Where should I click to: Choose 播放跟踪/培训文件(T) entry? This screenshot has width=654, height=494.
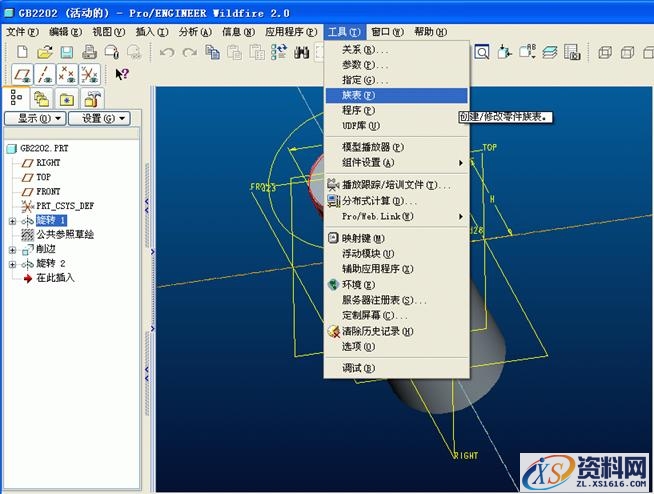[396, 185]
